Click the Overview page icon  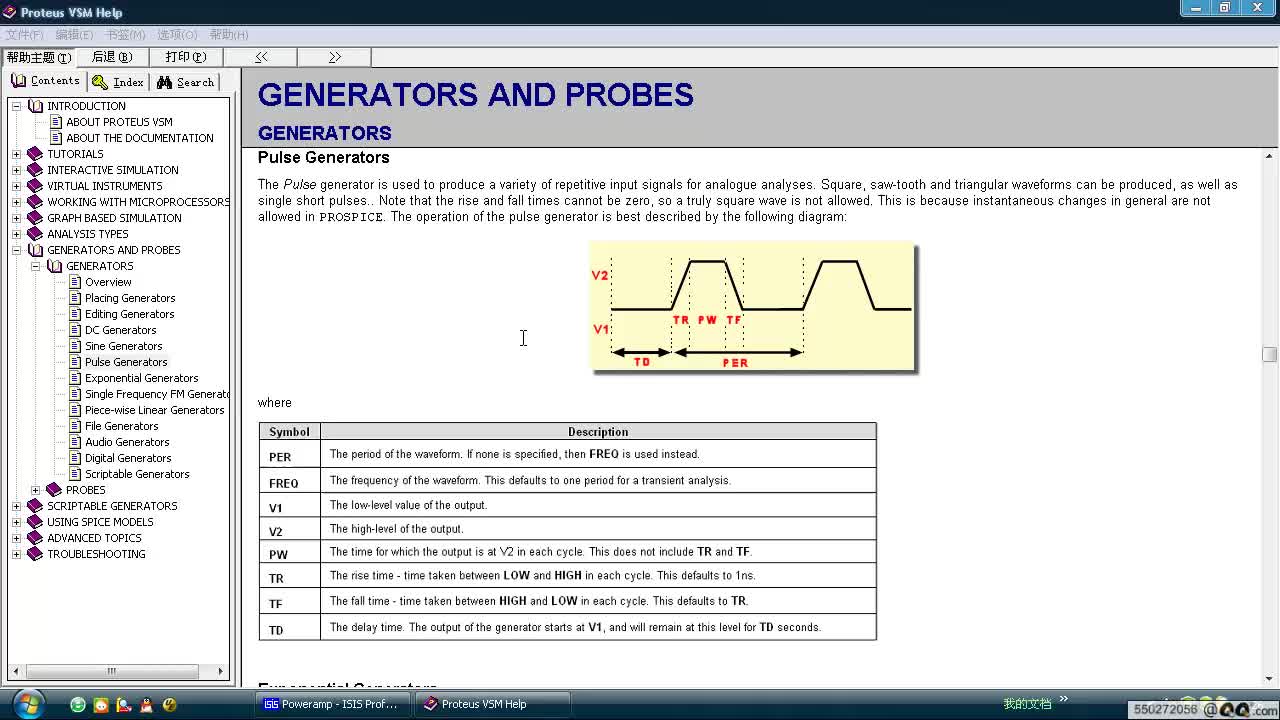[x=75, y=282]
